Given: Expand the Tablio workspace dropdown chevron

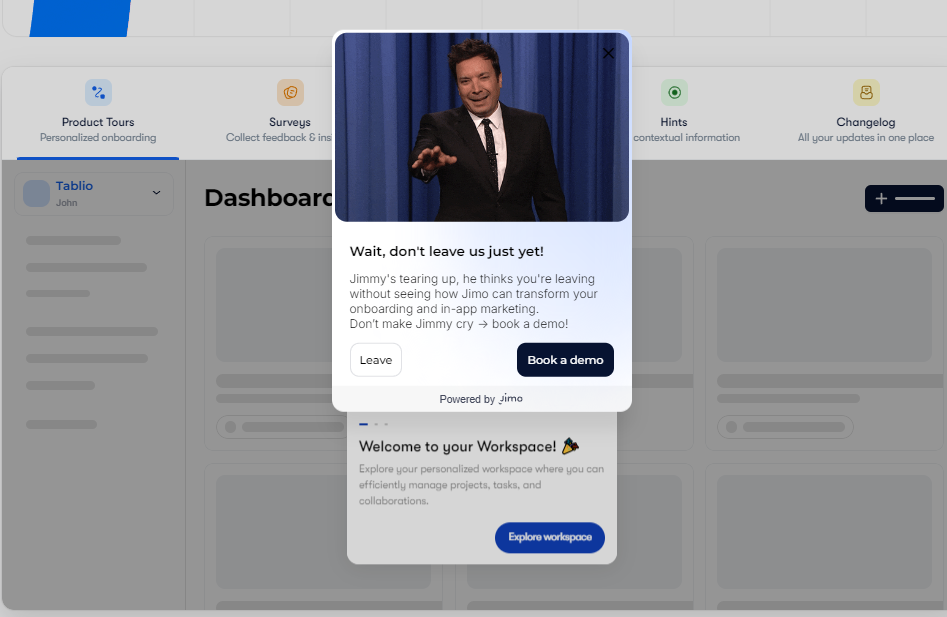Looking at the screenshot, I should [x=156, y=193].
